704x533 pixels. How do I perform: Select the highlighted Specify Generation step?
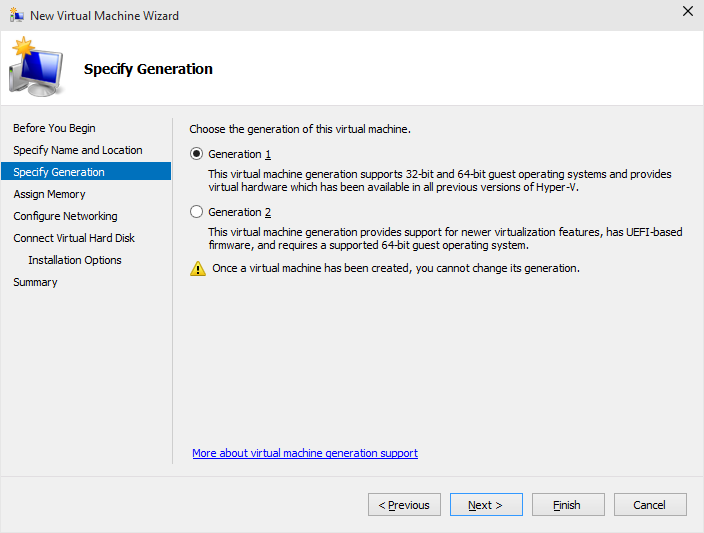(x=86, y=172)
